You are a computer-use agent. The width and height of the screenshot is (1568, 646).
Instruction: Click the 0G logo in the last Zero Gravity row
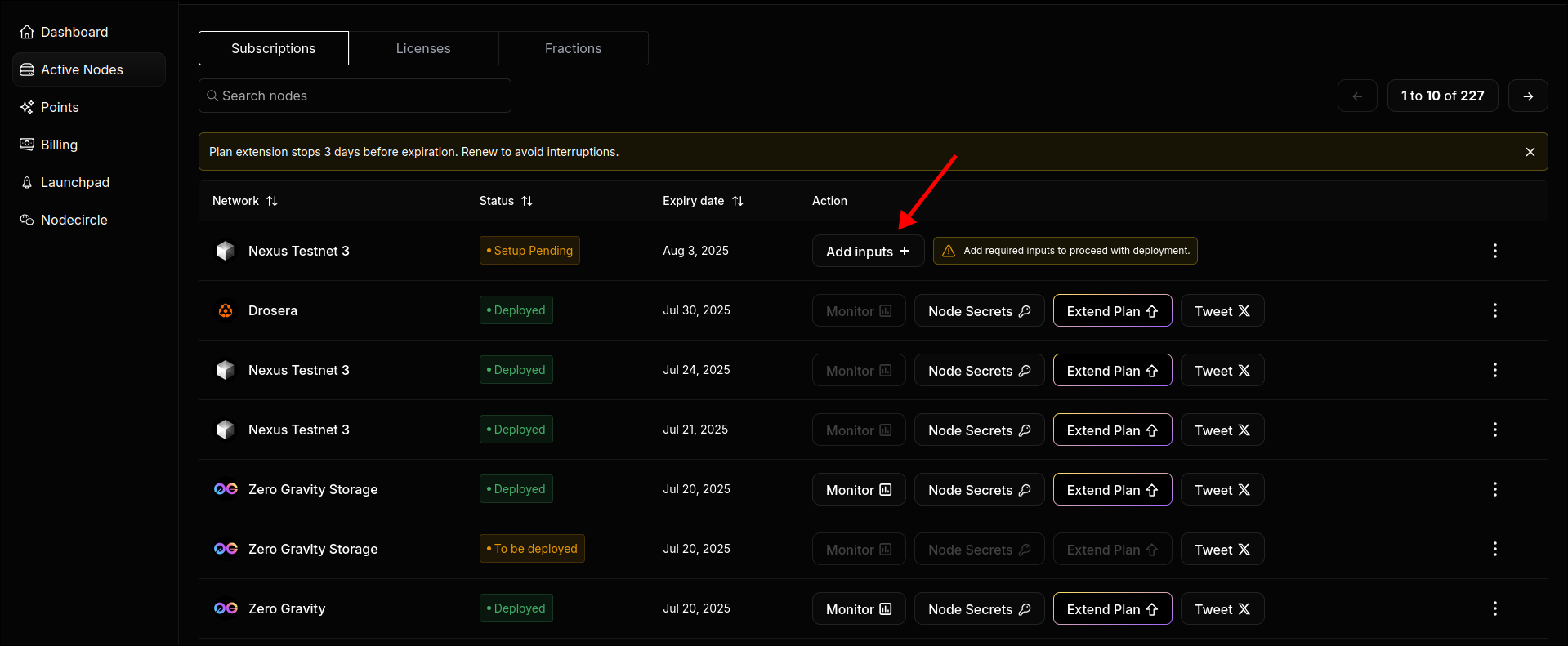coord(226,608)
